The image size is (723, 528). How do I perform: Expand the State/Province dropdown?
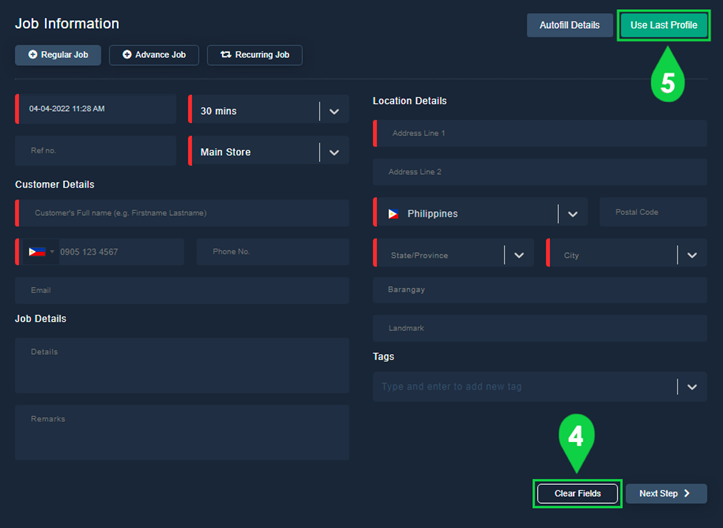(x=519, y=255)
